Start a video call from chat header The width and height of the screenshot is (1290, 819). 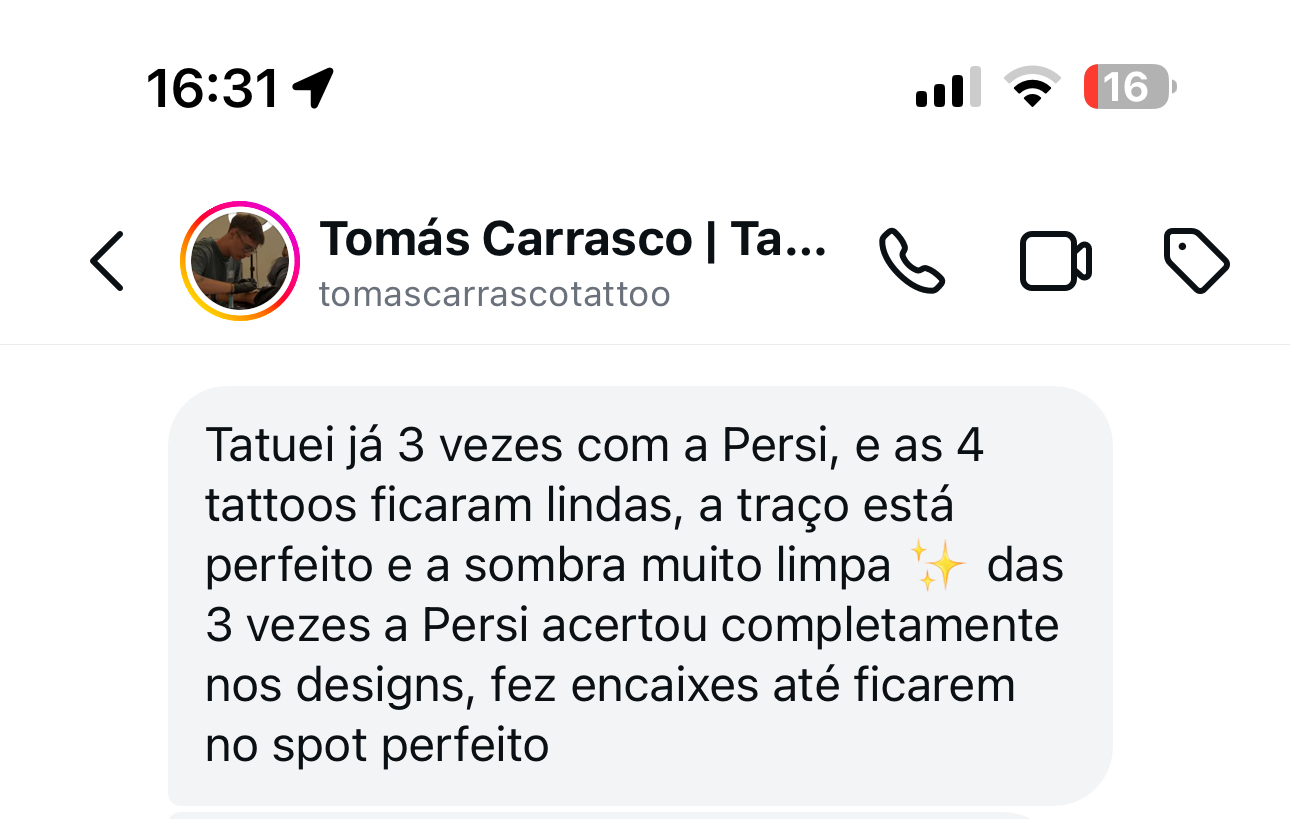pyautogui.click(x=1055, y=261)
